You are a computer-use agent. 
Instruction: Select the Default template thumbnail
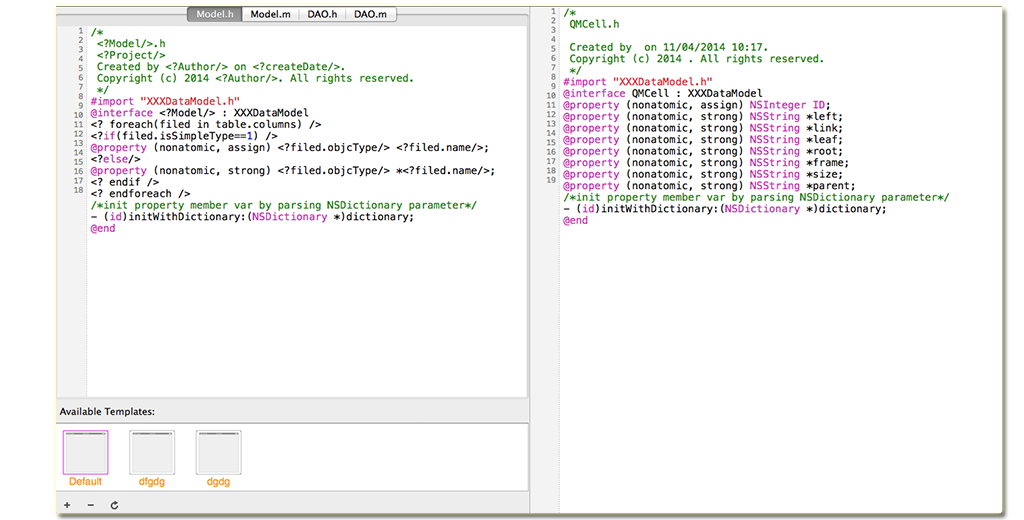point(86,452)
